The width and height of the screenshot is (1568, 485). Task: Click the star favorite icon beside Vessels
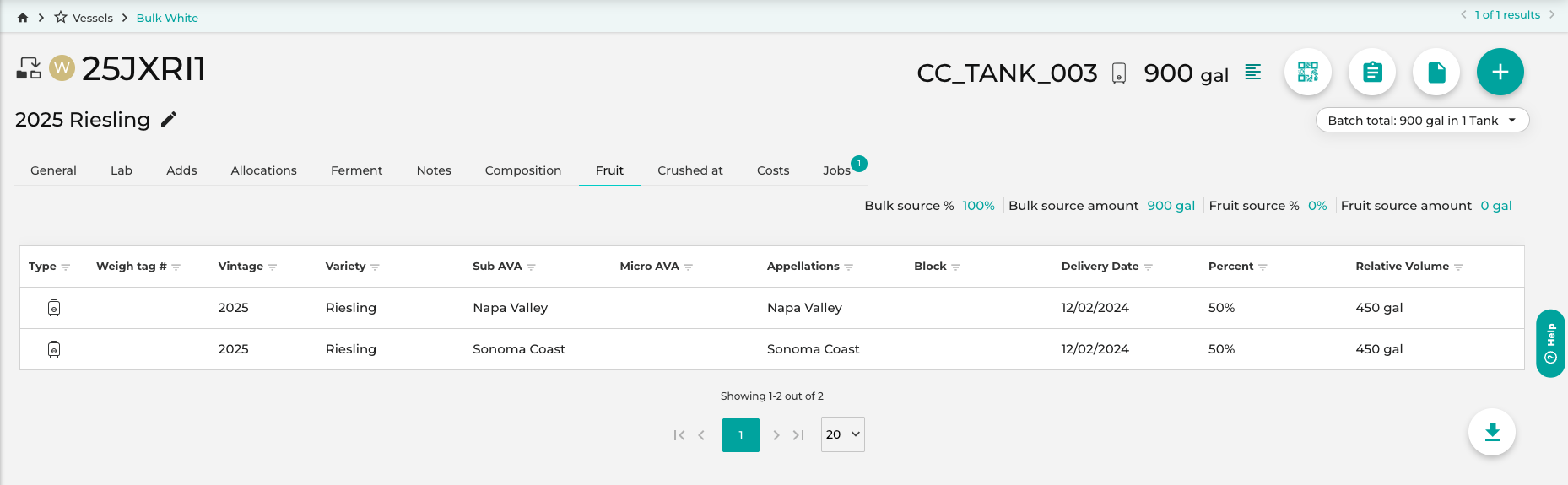point(61,17)
